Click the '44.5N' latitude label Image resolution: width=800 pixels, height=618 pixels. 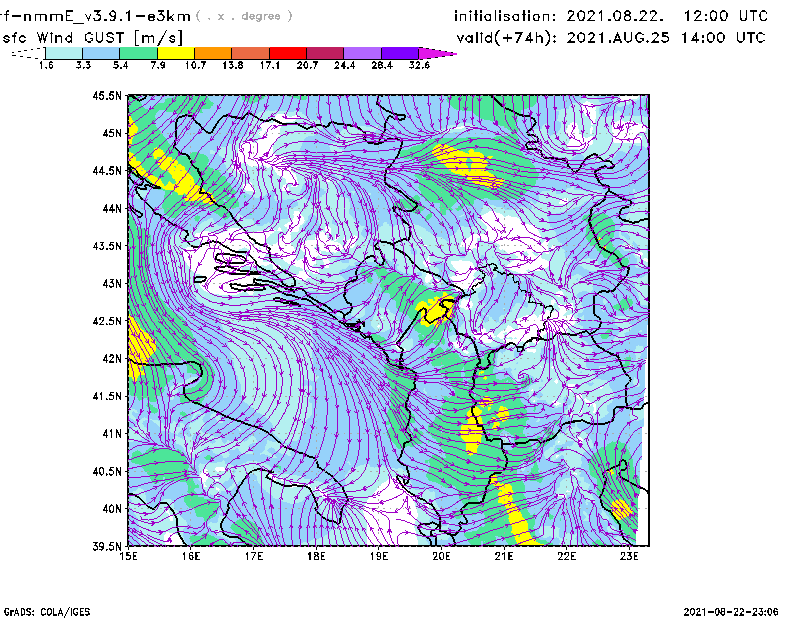(x=107, y=170)
